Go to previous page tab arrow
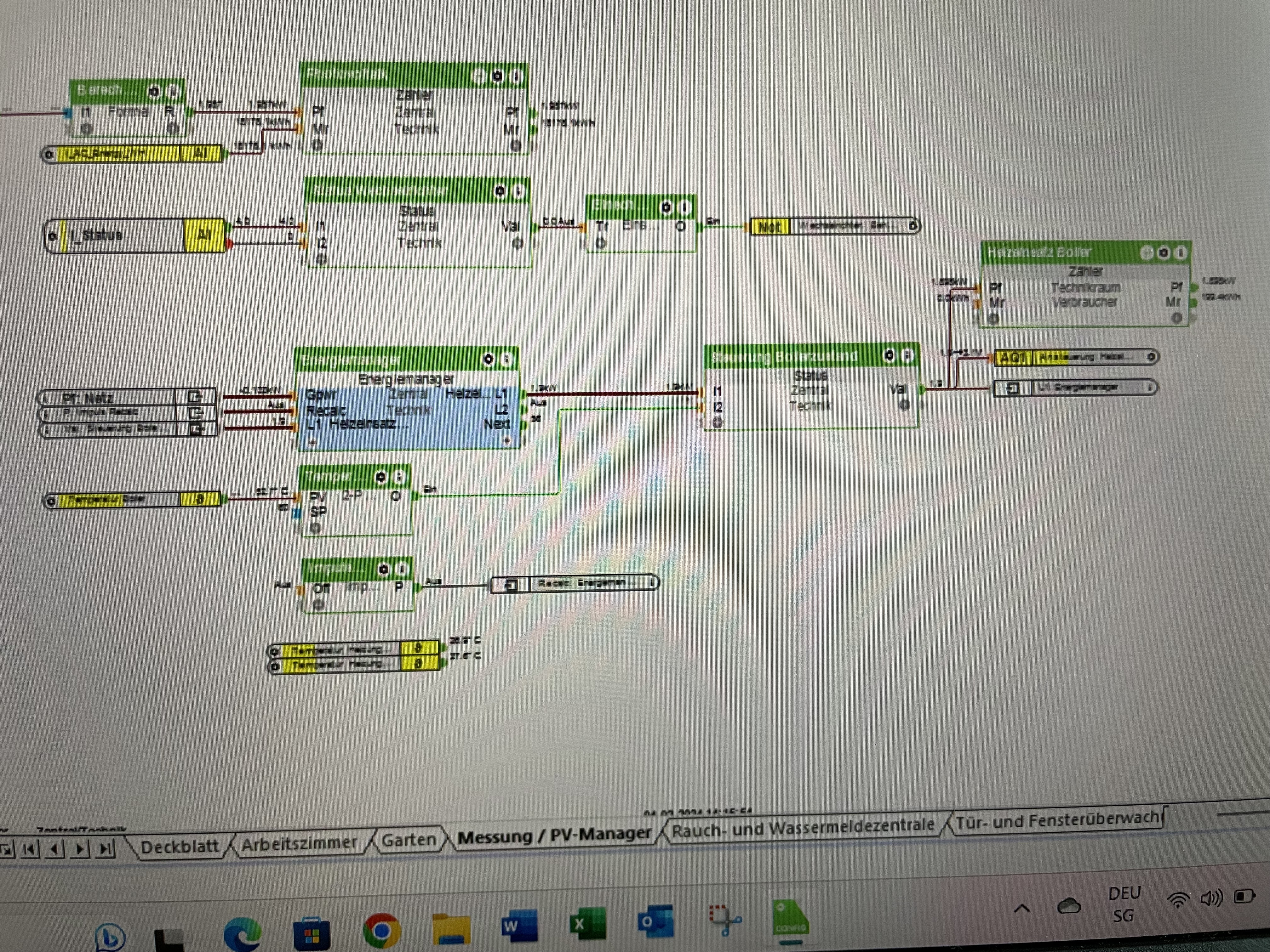Image resolution: width=1270 pixels, height=952 pixels. (x=54, y=848)
